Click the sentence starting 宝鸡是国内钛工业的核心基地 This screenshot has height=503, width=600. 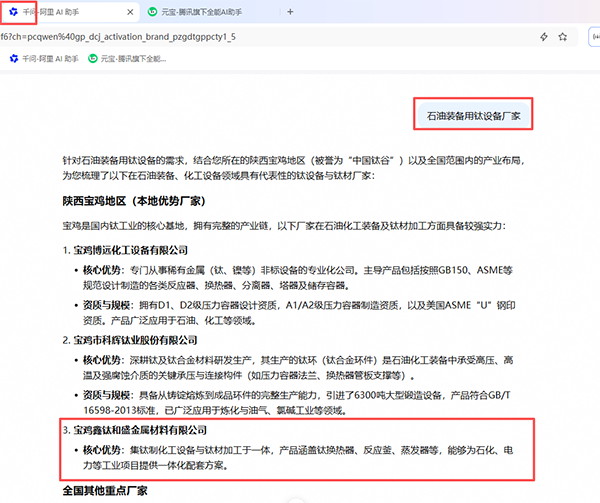(284, 226)
